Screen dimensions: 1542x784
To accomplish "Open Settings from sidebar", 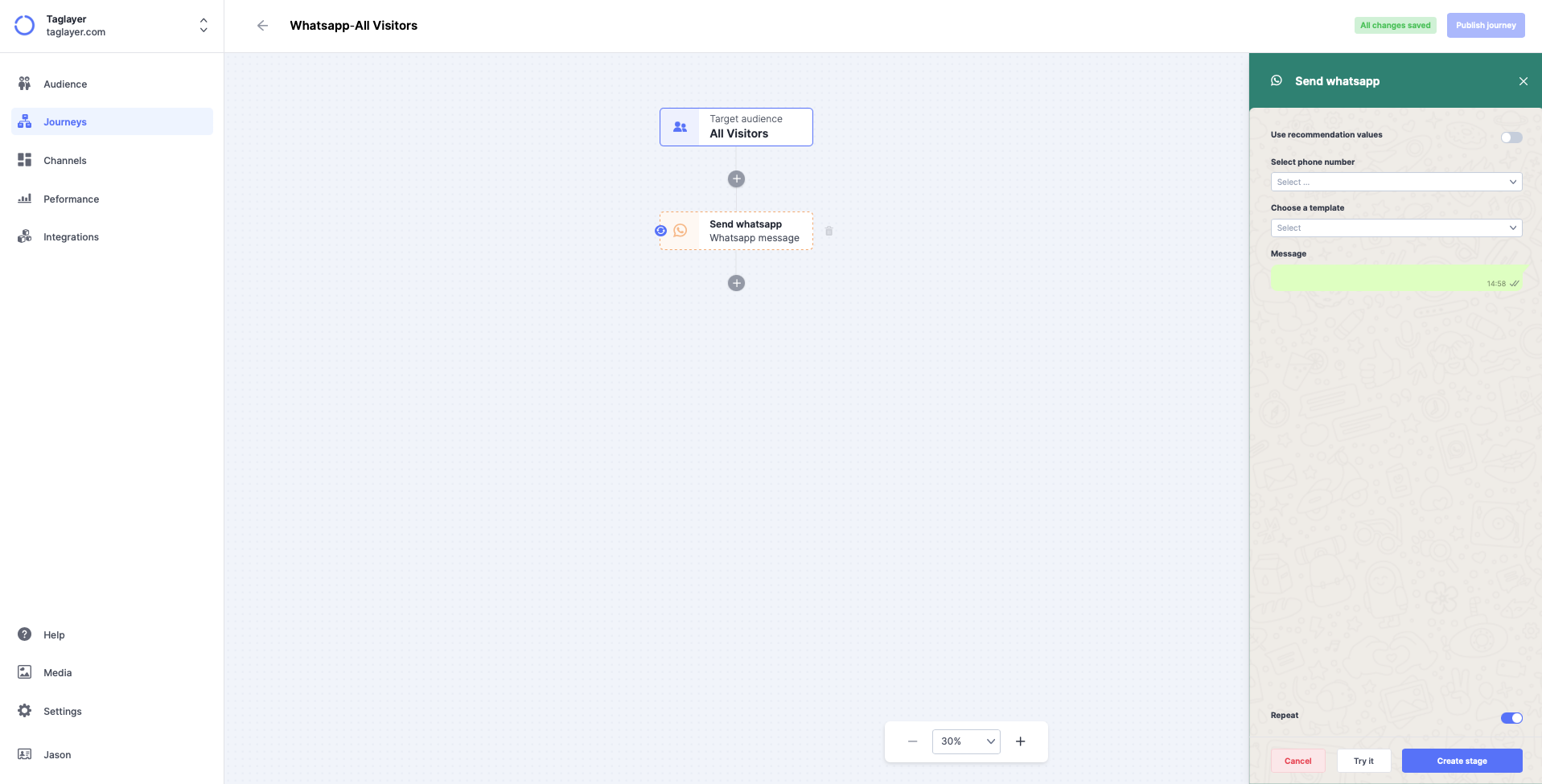I will click(63, 712).
